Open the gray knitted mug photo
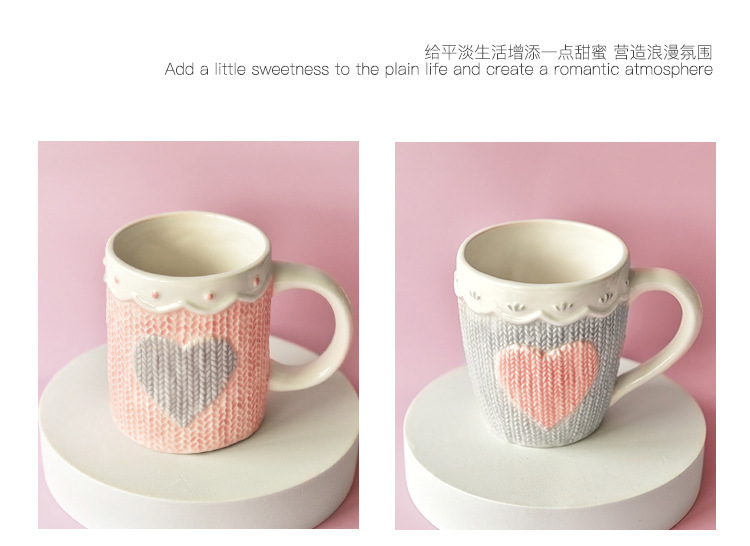The width and height of the screenshot is (750, 546). 555,336
